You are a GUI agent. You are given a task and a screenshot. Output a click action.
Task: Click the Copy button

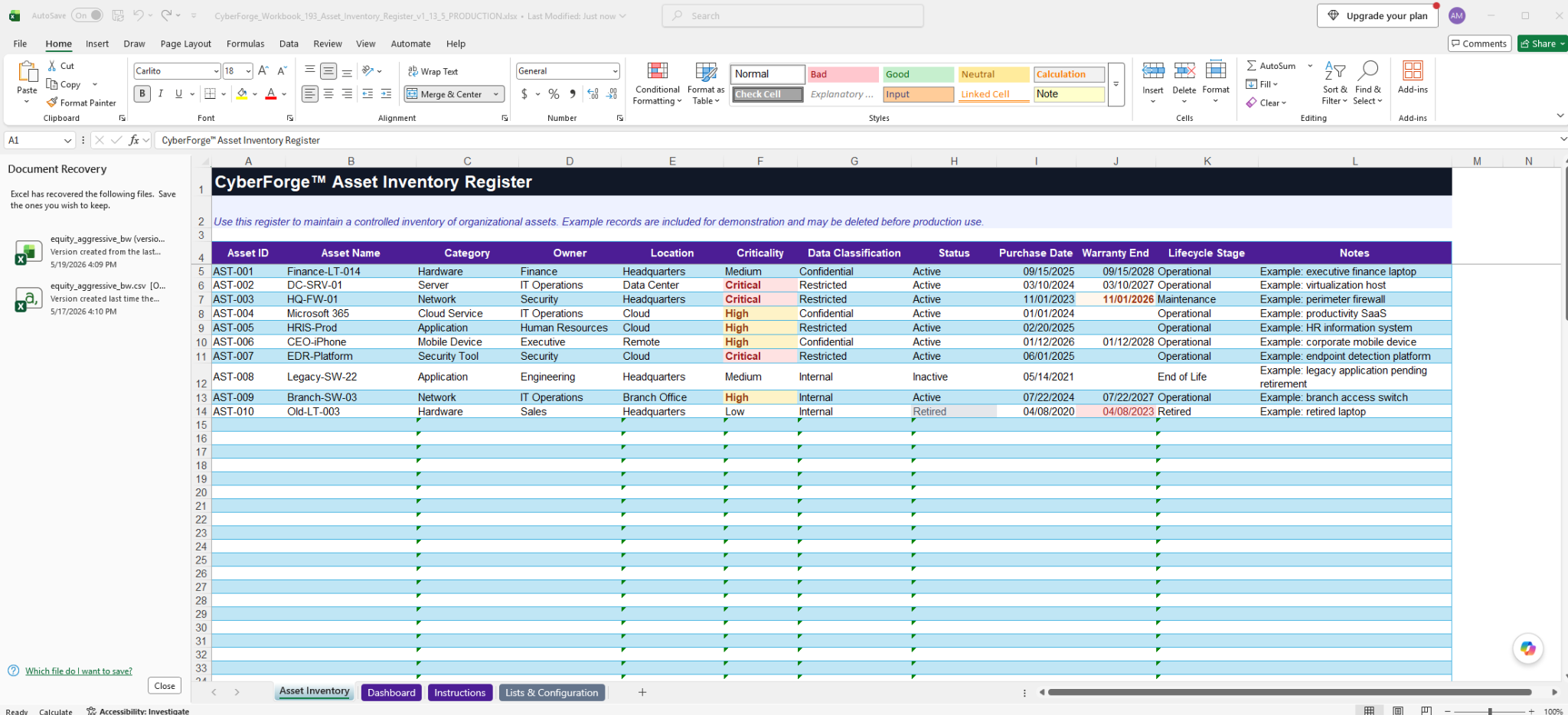point(65,84)
